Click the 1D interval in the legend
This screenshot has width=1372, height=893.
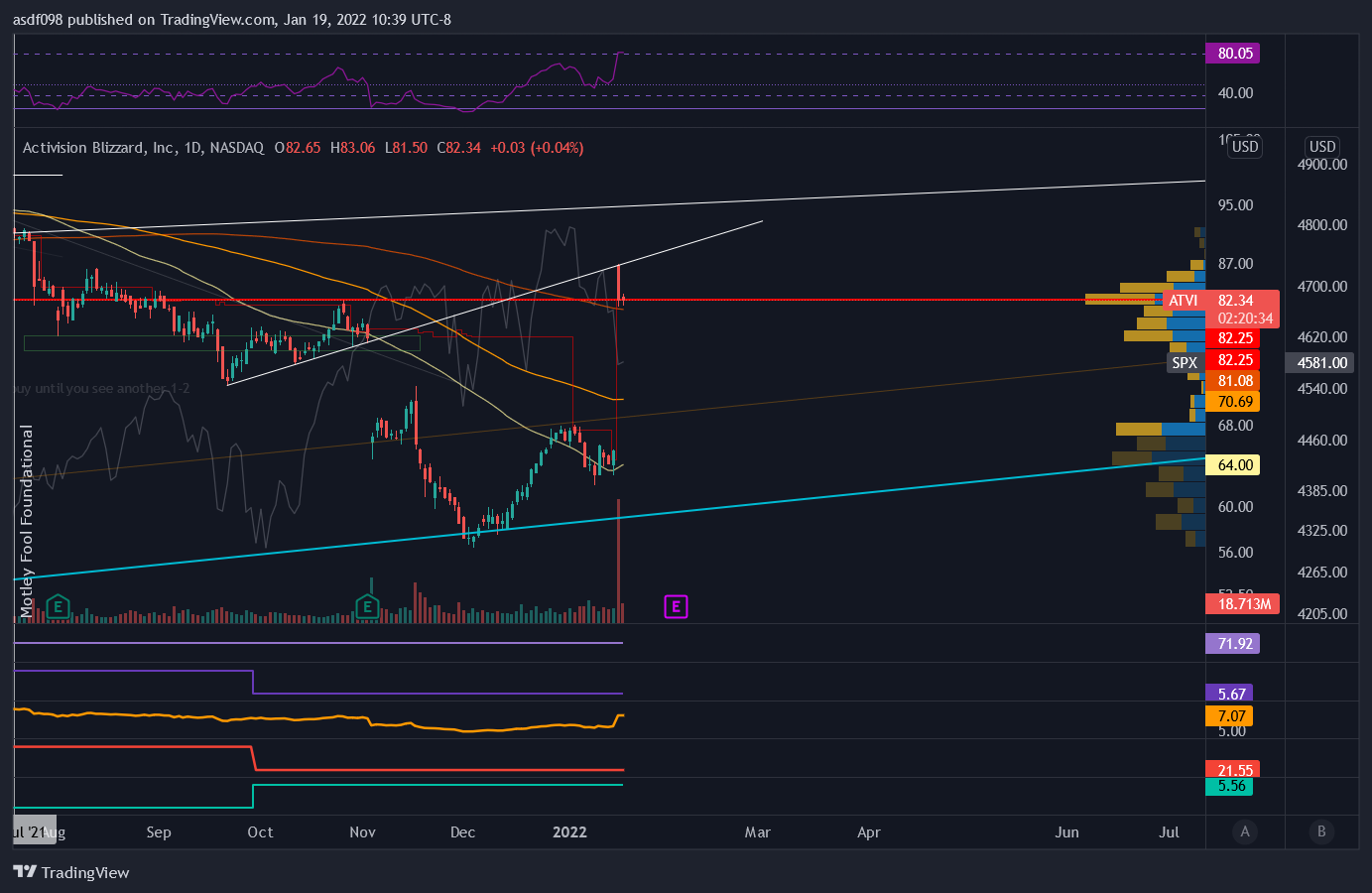tap(193, 147)
